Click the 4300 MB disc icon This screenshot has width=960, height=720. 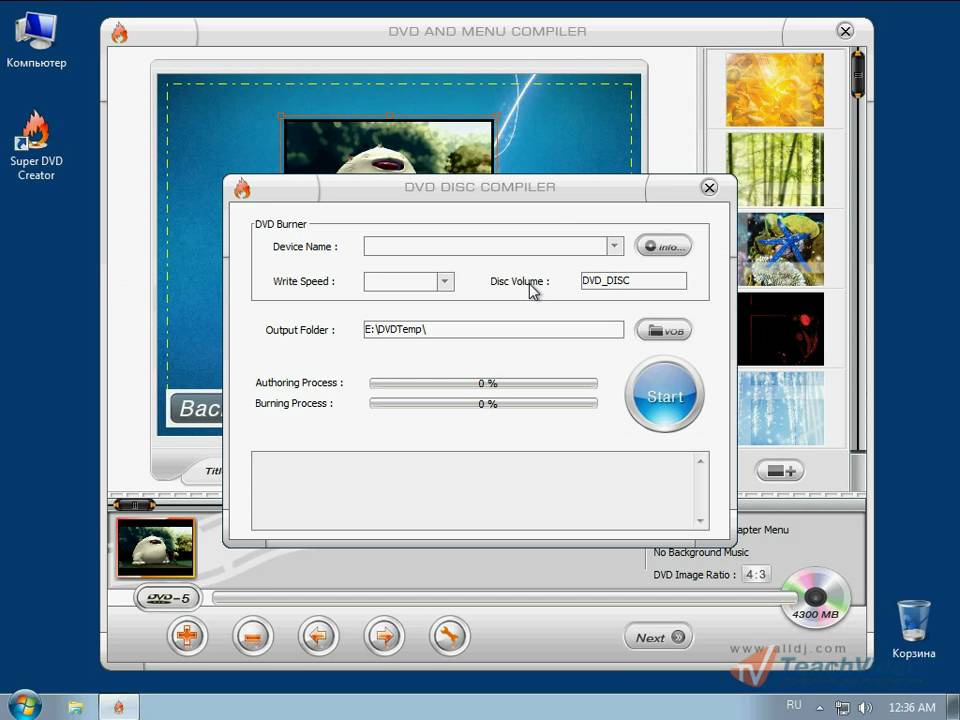tap(816, 599)
